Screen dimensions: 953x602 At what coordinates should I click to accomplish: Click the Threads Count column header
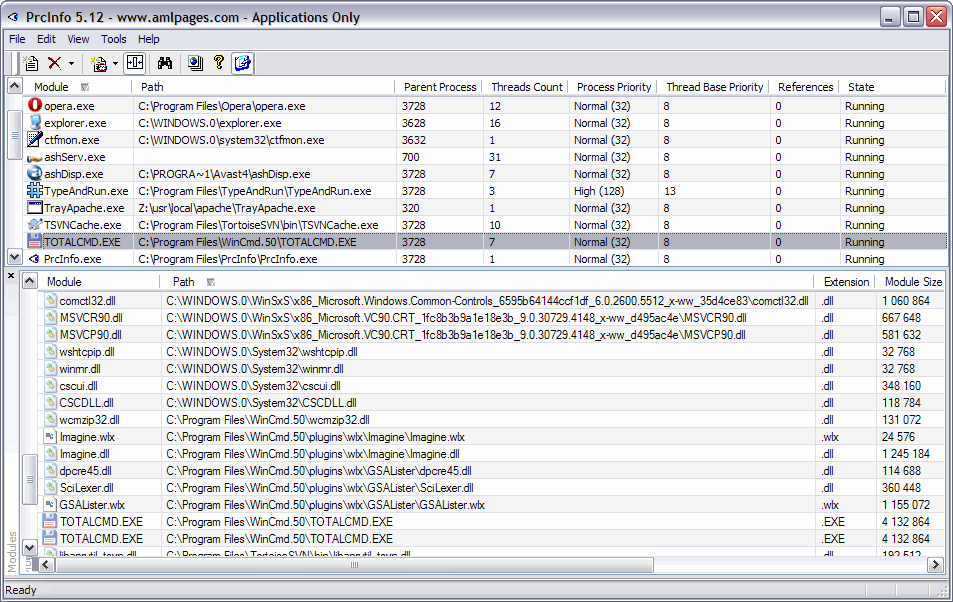(x=526, y=87)
